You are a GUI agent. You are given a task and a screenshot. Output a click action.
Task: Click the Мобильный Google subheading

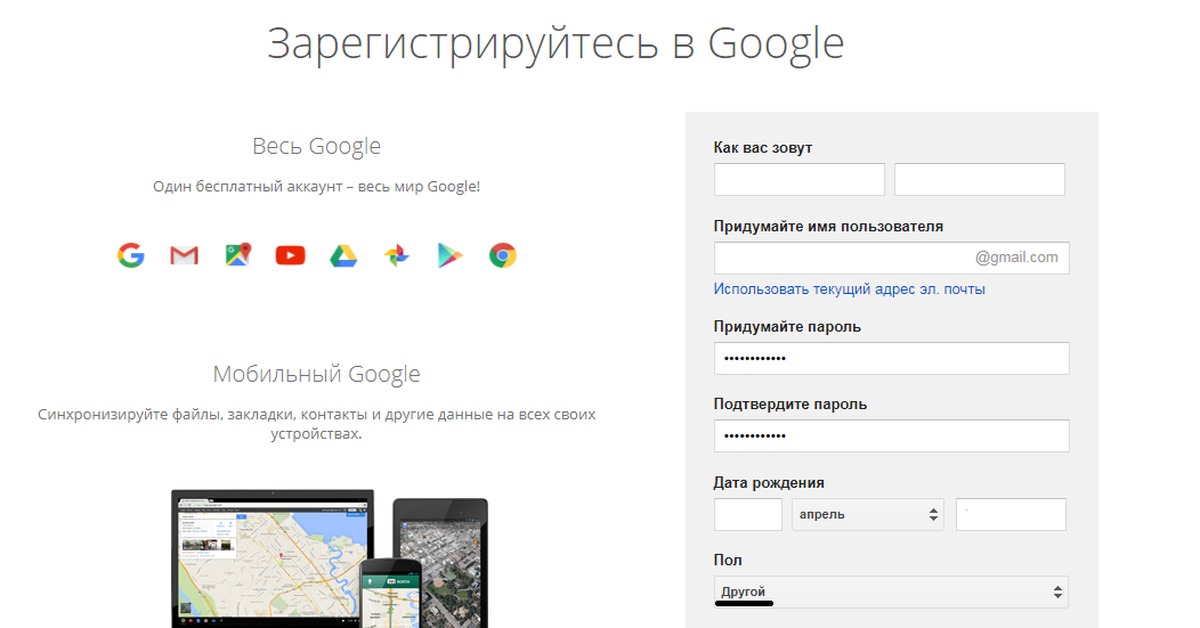click(x=316, y=375)
